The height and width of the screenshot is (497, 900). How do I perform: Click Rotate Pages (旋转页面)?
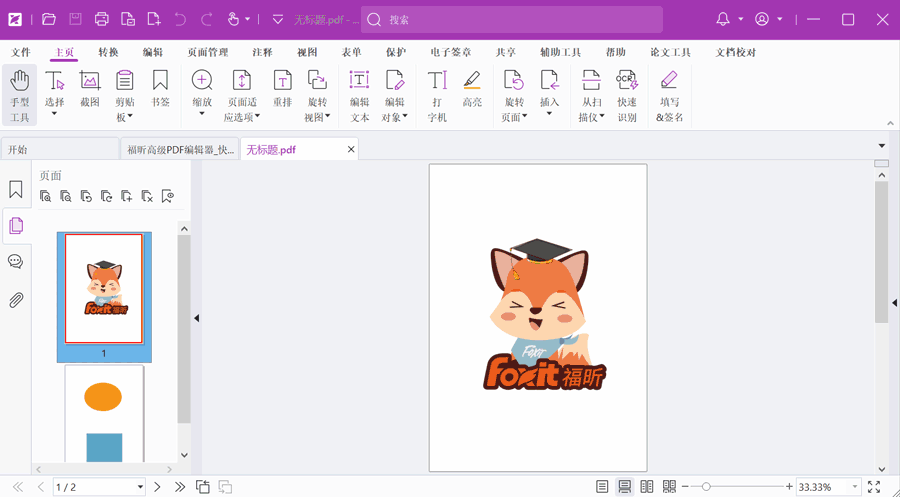[514, 95]
